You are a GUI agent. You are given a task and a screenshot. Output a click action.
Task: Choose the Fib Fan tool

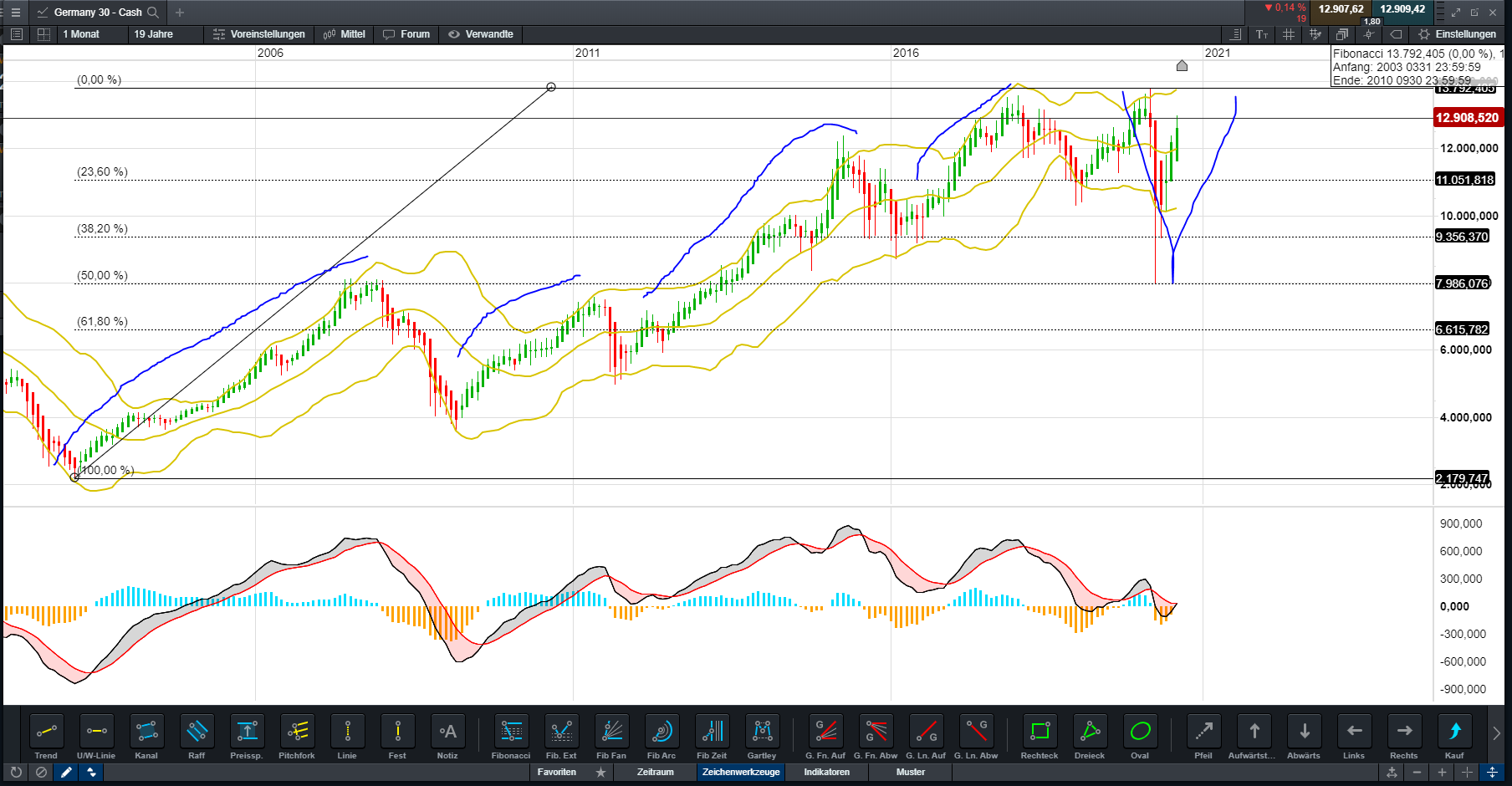point(611,736)
